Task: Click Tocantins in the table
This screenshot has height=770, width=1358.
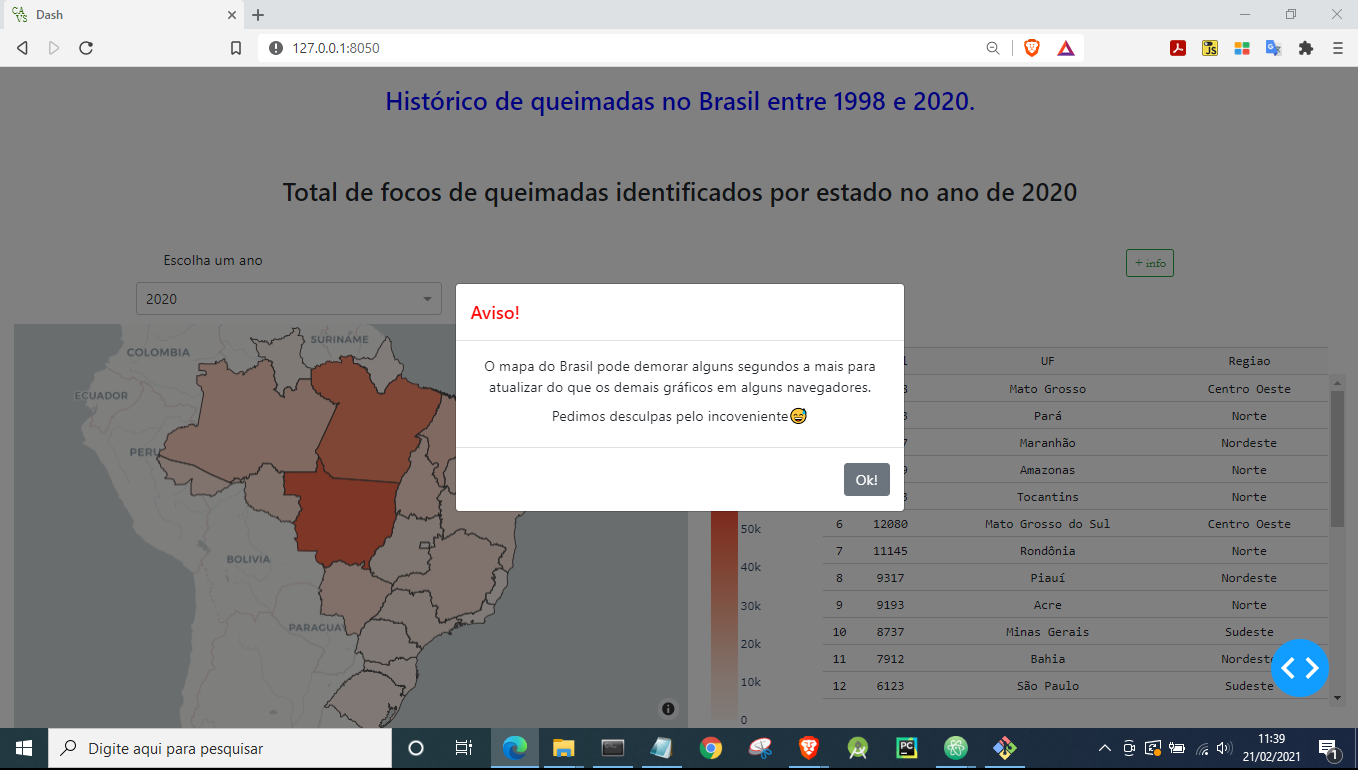Action: pos(1047,496)
